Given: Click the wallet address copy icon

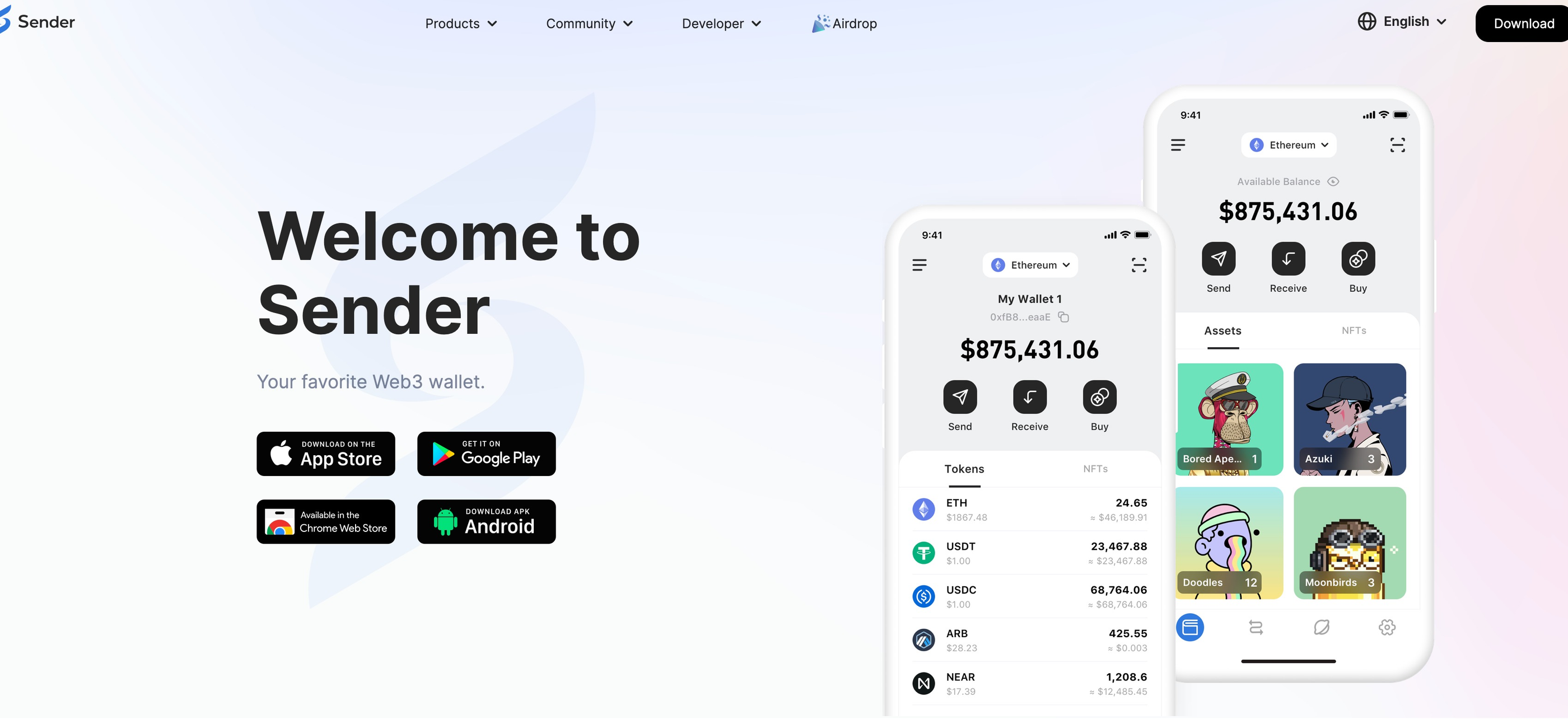Looking at the screenshot, I should click(1063, 318).
